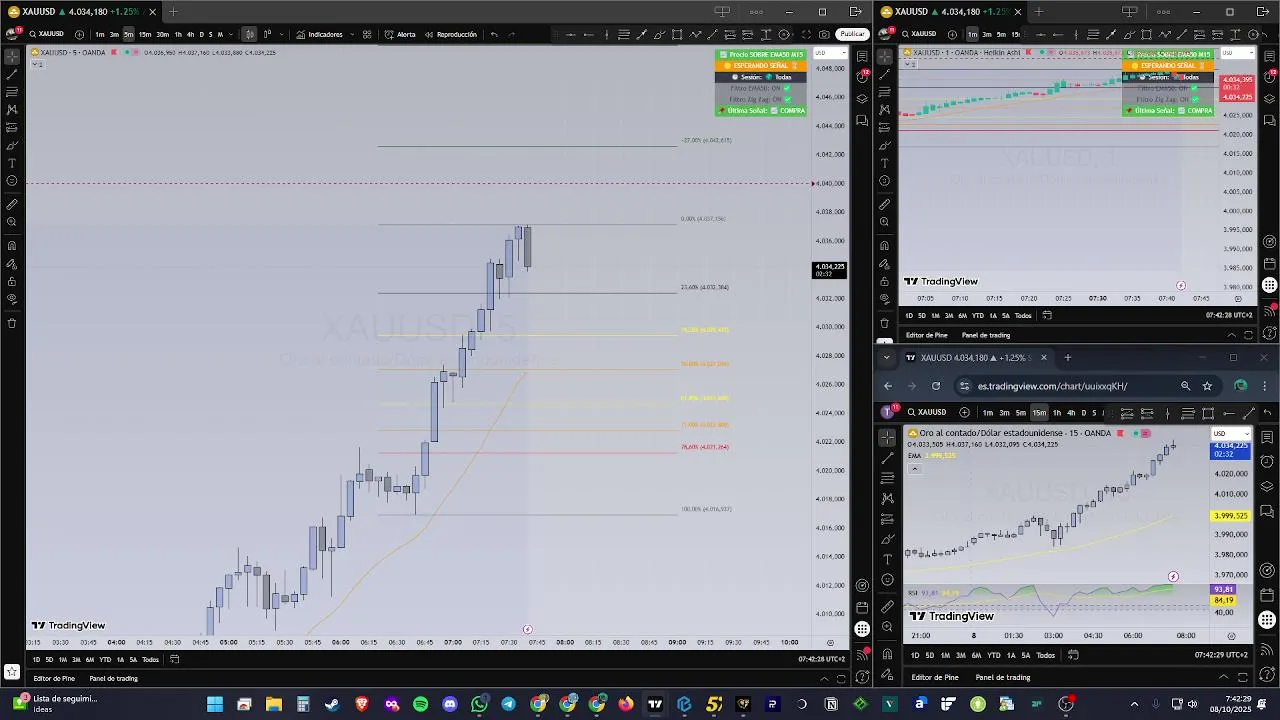Take snapshot with camera icon in main toolbar
The image size is (1280, 720).
823,34
